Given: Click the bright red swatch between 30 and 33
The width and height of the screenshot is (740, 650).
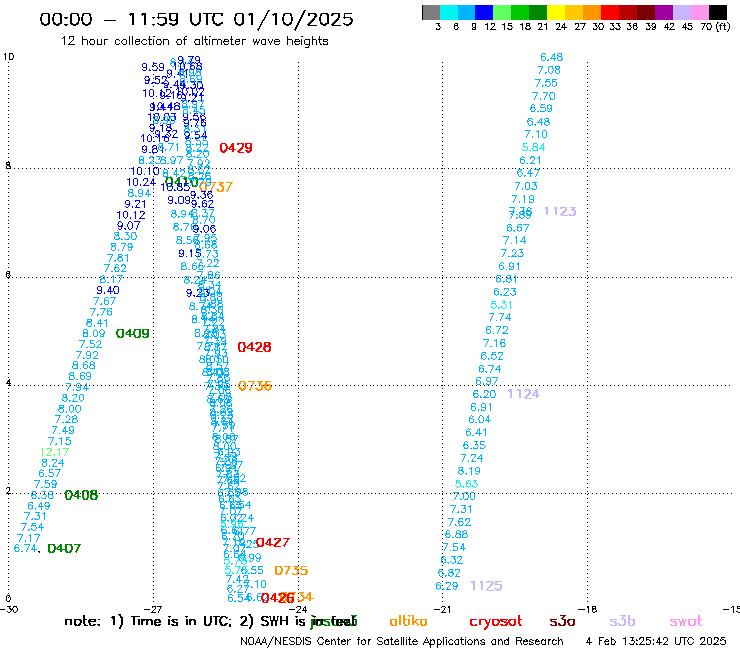Looking at the screenshot, I should tap(610, 12).
